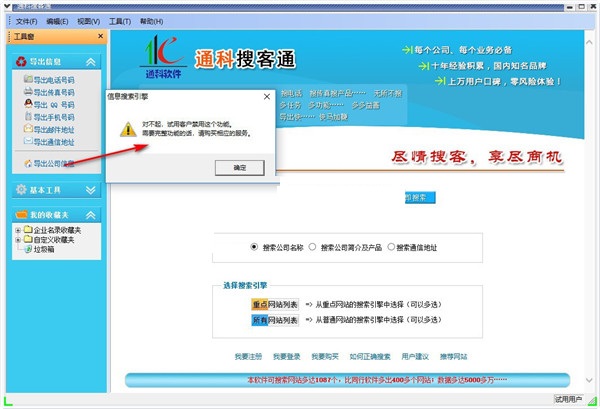Open the 帮助(H) menu
The height and width of the screenshot is (409, 600).
pos(151,21)
